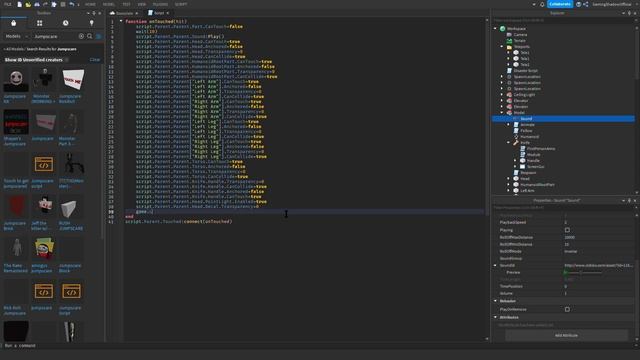
Task: Click the SoundId URL value field
Action: coord(598,265)
